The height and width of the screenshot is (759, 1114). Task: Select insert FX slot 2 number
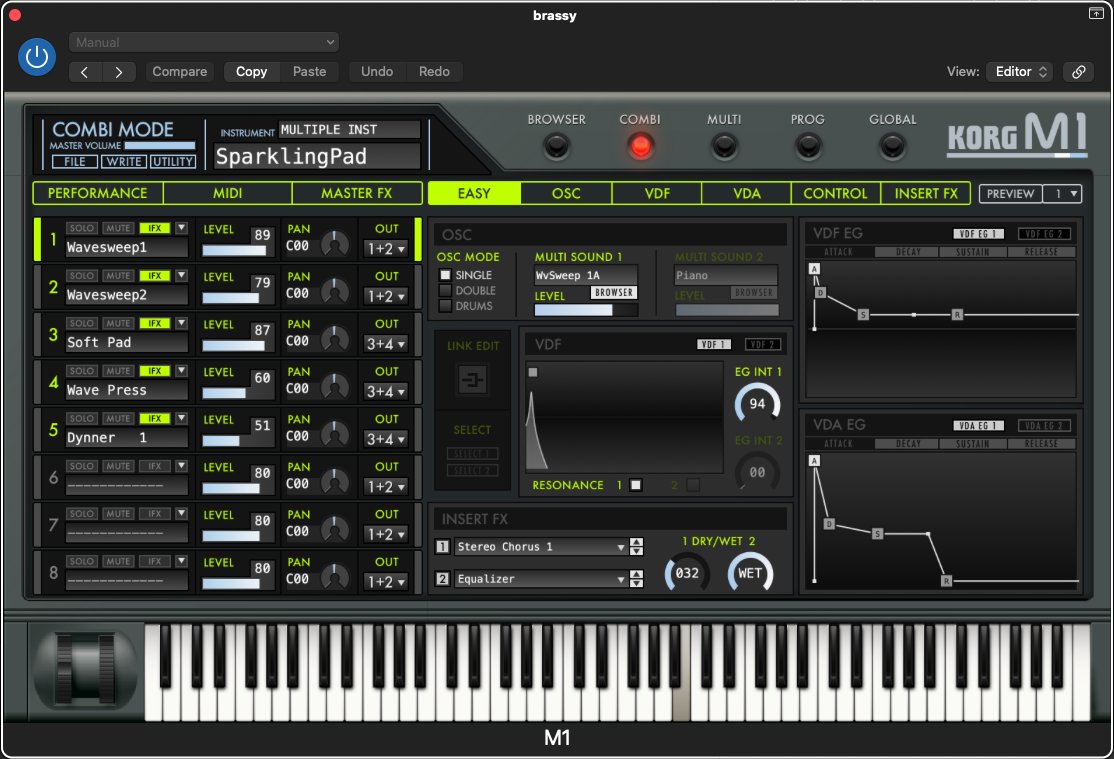click(x=442, y=579)
